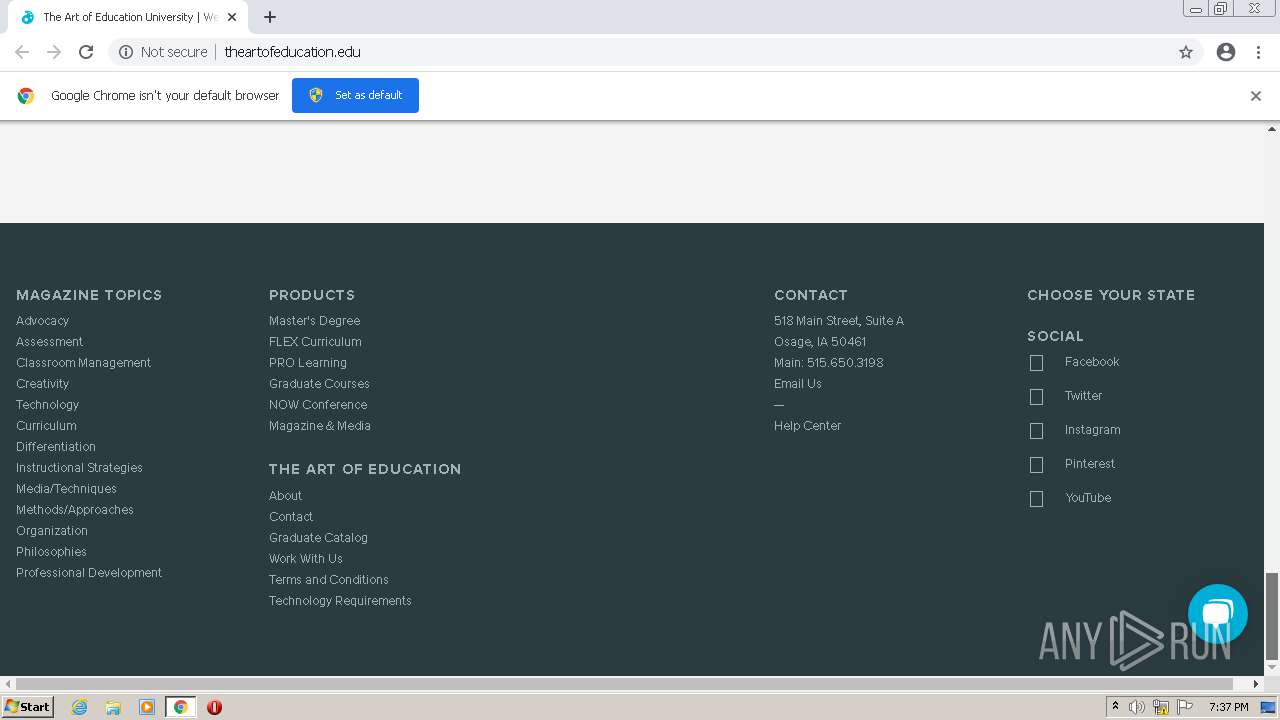Open Instructional Strategies link
Viewport: 1280px width, 720px height.
tap(79, 468)
